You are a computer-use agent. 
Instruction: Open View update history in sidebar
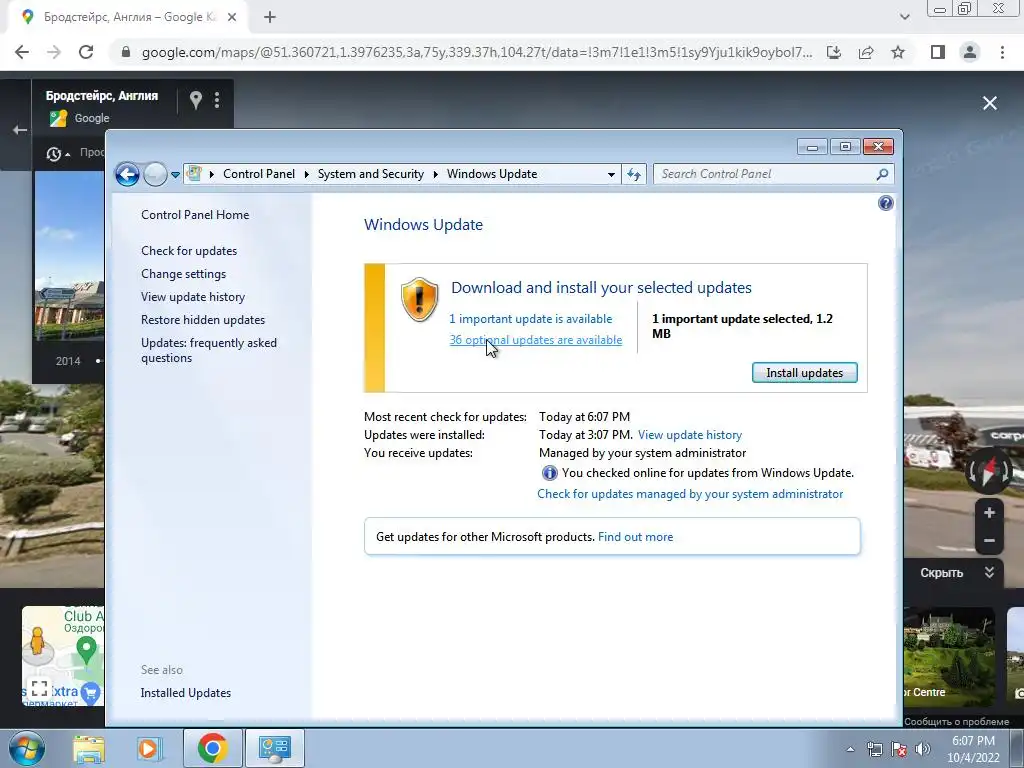[x=193, y=296]
